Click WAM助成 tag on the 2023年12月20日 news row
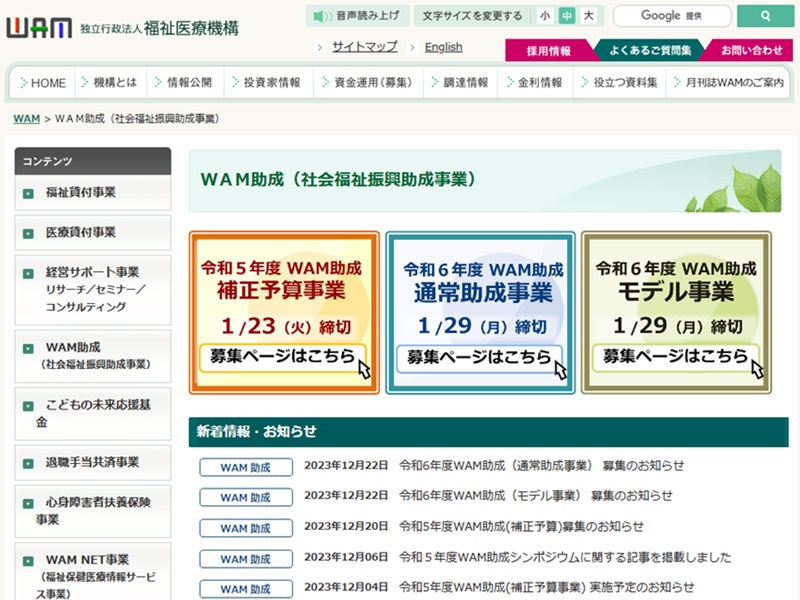Screen dimensions: 800x600 pyautogui.click(x=246, y=528)
